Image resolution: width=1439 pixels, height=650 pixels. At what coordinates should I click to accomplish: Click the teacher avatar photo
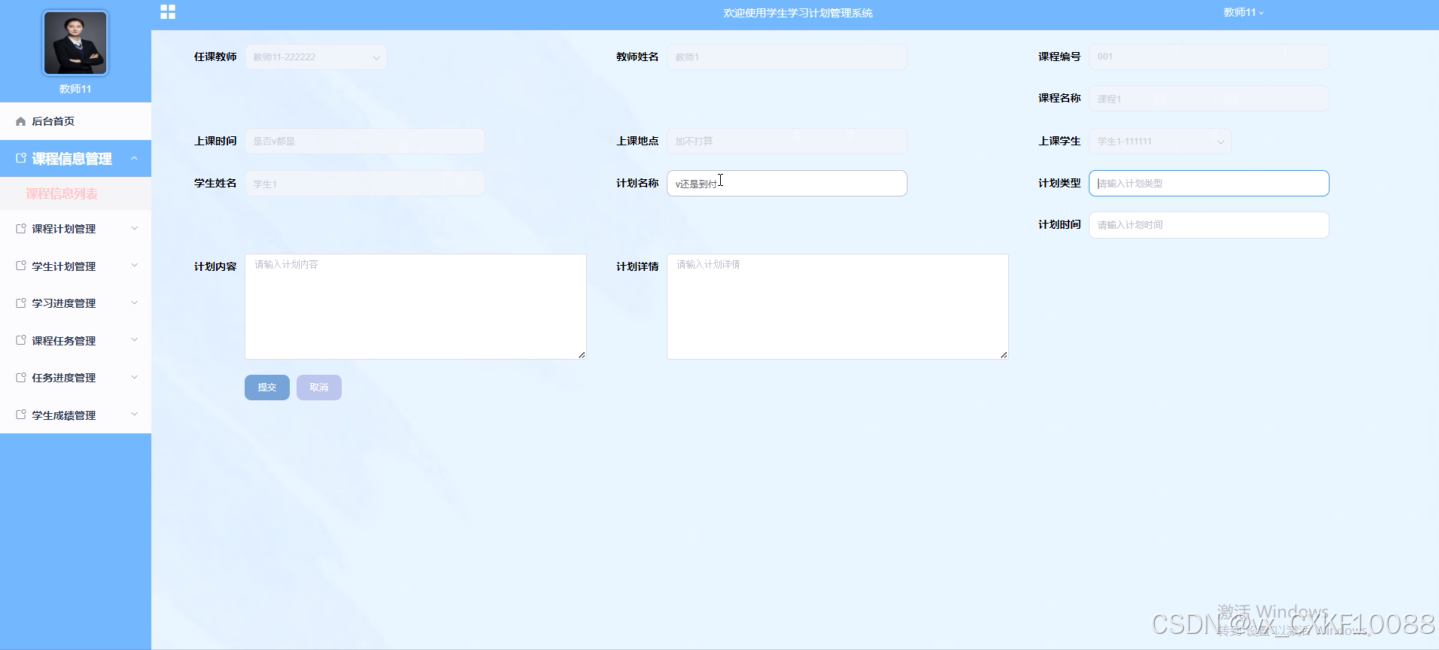tap(75, 43)
